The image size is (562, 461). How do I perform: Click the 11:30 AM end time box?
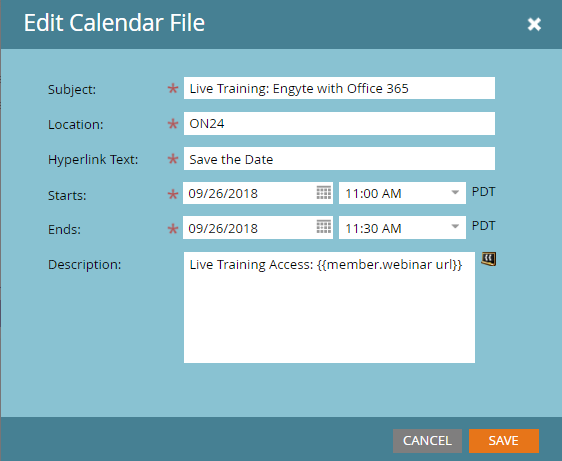click(402, 228)
